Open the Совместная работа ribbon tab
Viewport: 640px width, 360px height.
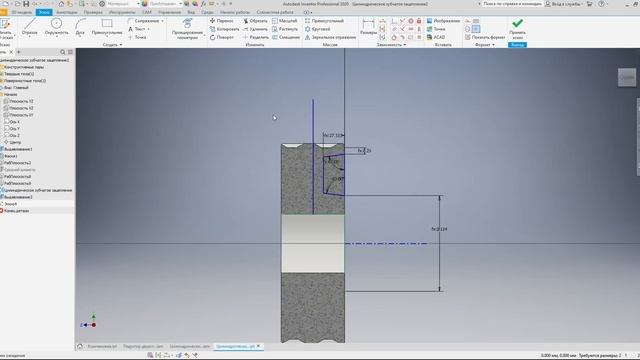(275, 12)
